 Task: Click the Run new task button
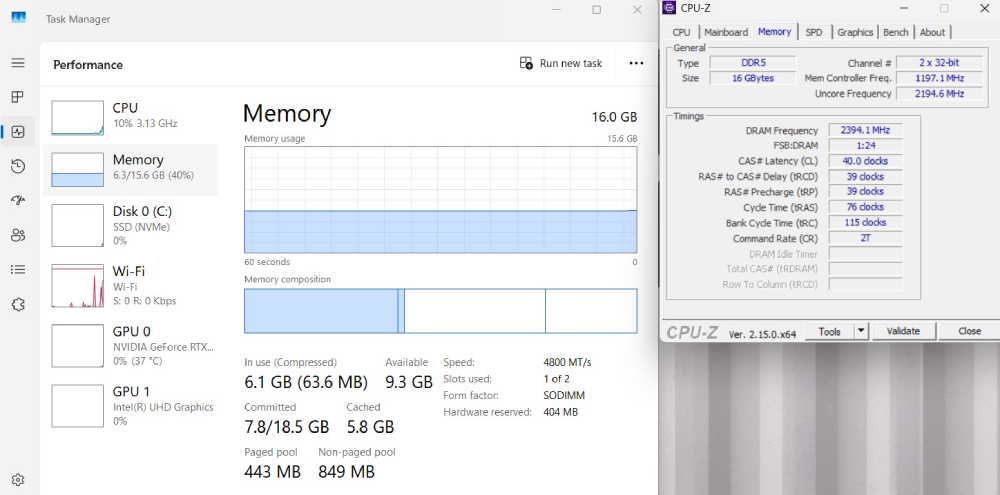coord(561,63)
